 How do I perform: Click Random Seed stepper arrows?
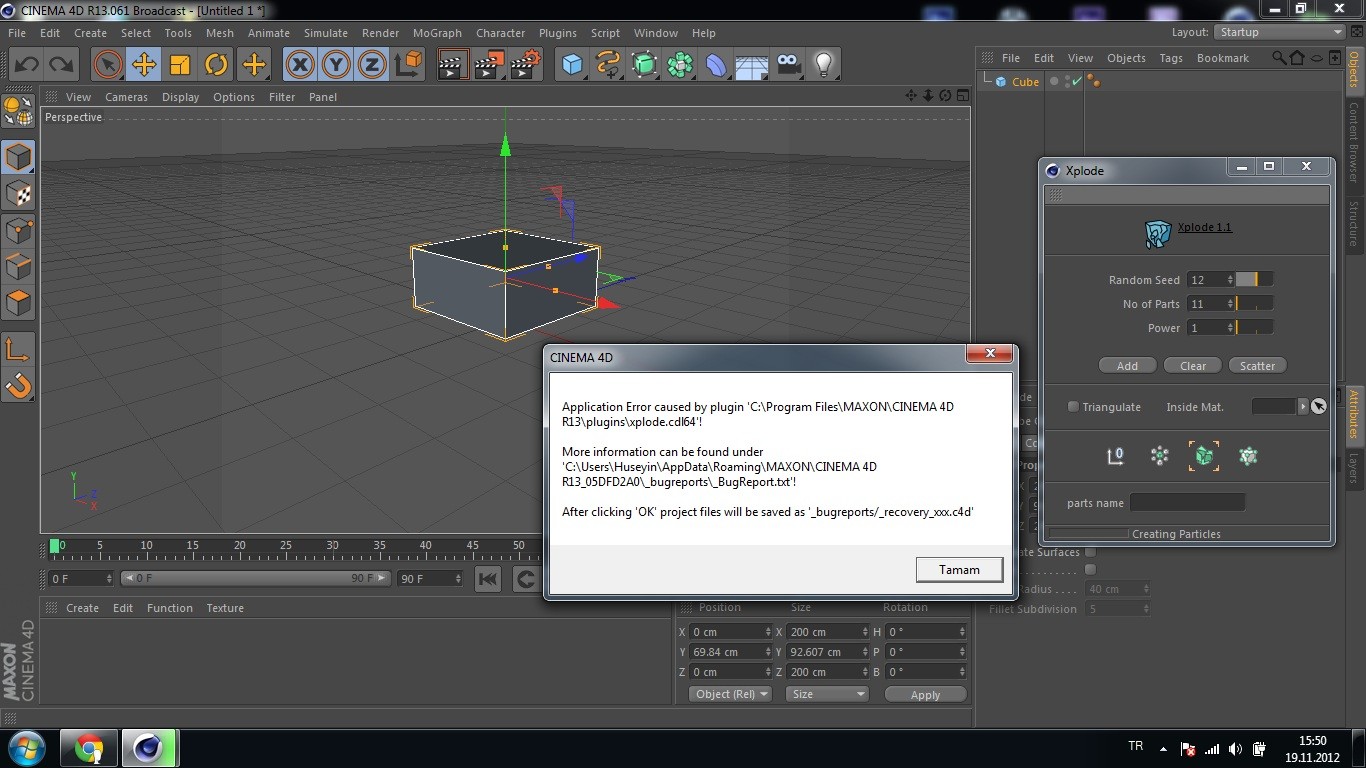1228,280
